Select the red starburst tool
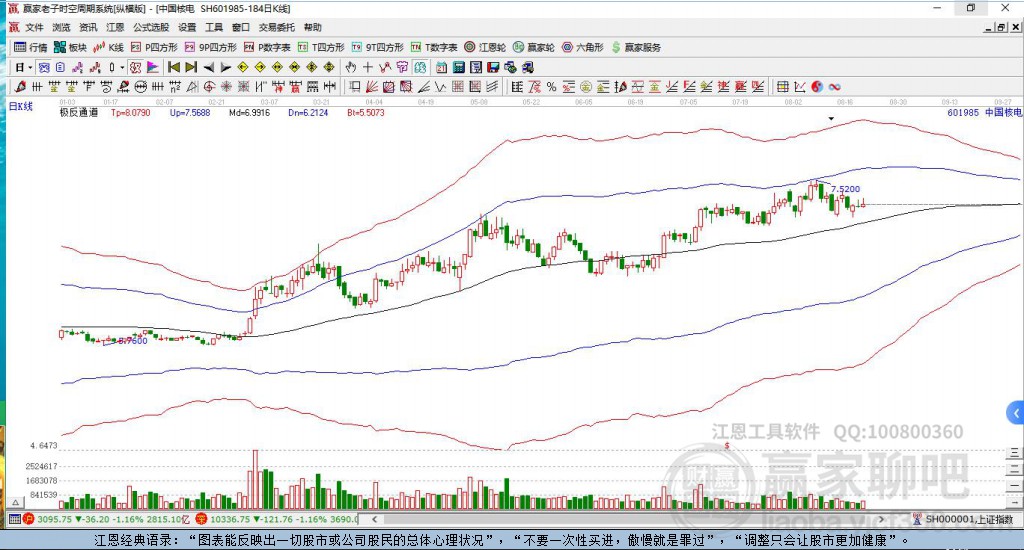 click(x=226, y=86)
